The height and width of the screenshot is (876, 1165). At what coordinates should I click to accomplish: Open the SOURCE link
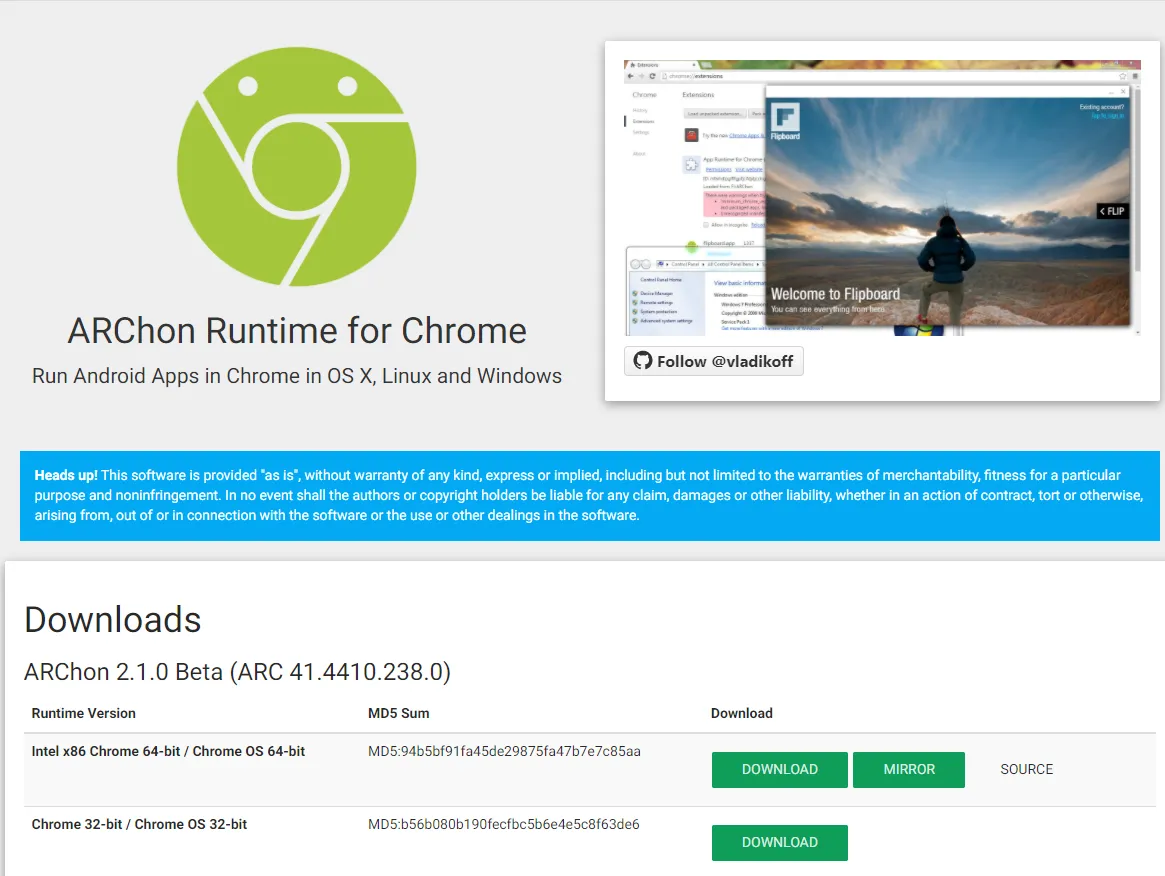[x=1026, y=769]
